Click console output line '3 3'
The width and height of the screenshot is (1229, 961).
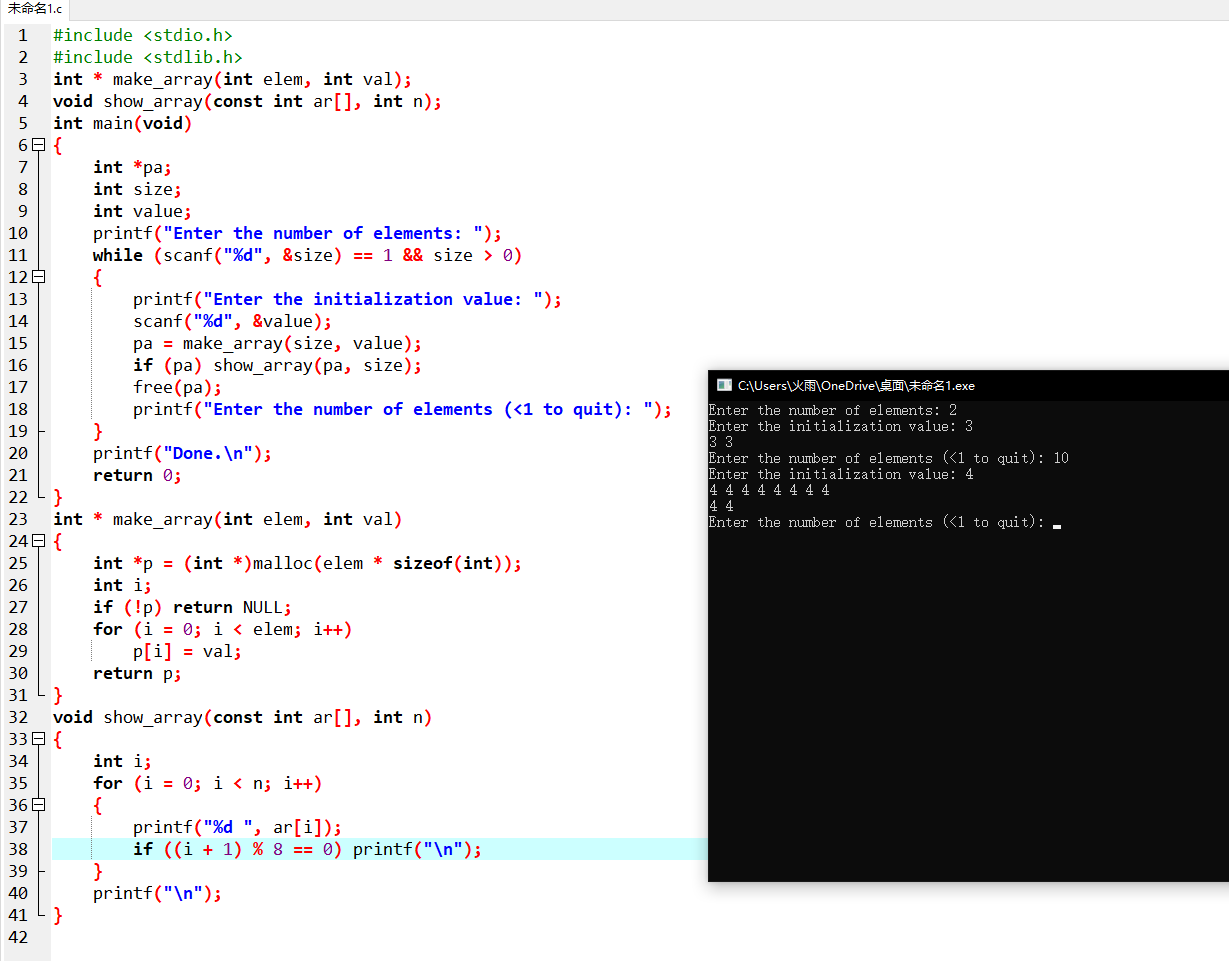click(x=721, y=442)
